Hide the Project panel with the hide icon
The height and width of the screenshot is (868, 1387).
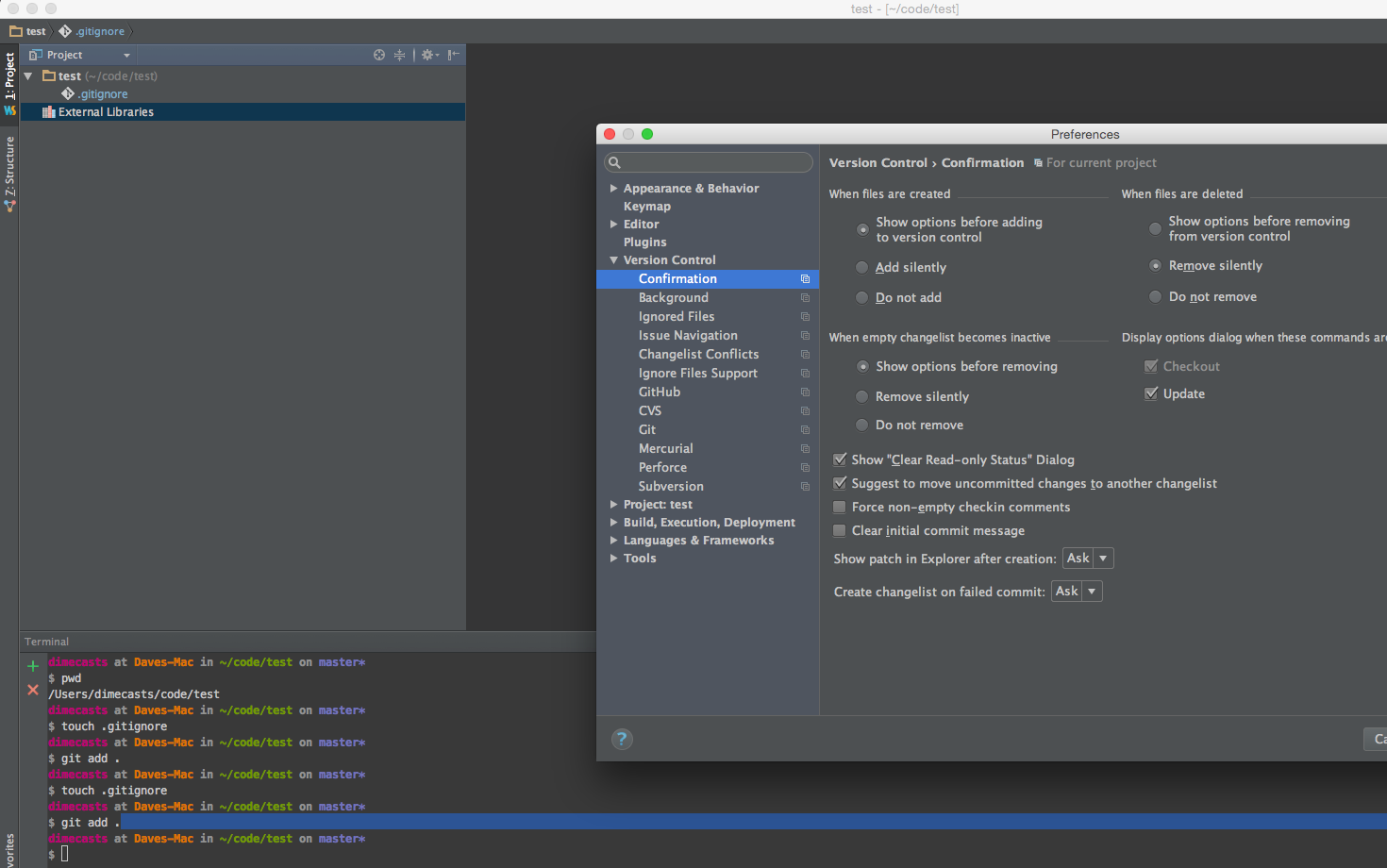point(454,55)
